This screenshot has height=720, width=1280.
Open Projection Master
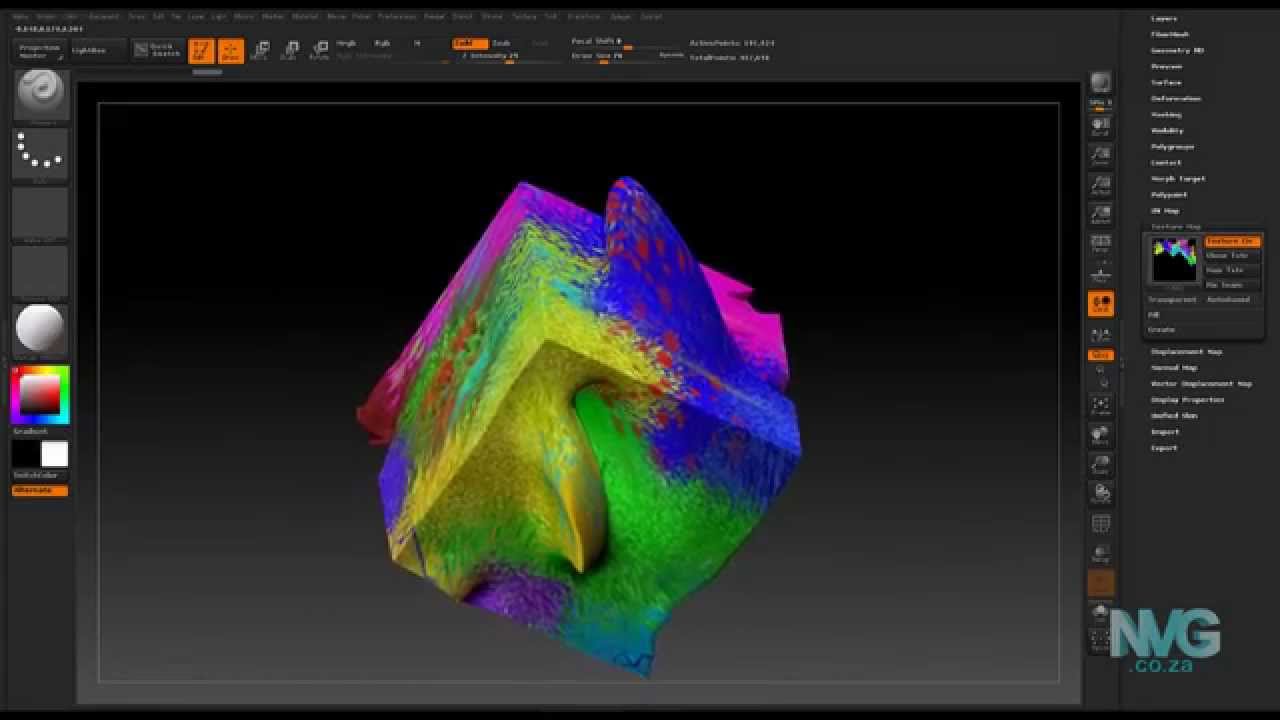click(x=40, y=51)
